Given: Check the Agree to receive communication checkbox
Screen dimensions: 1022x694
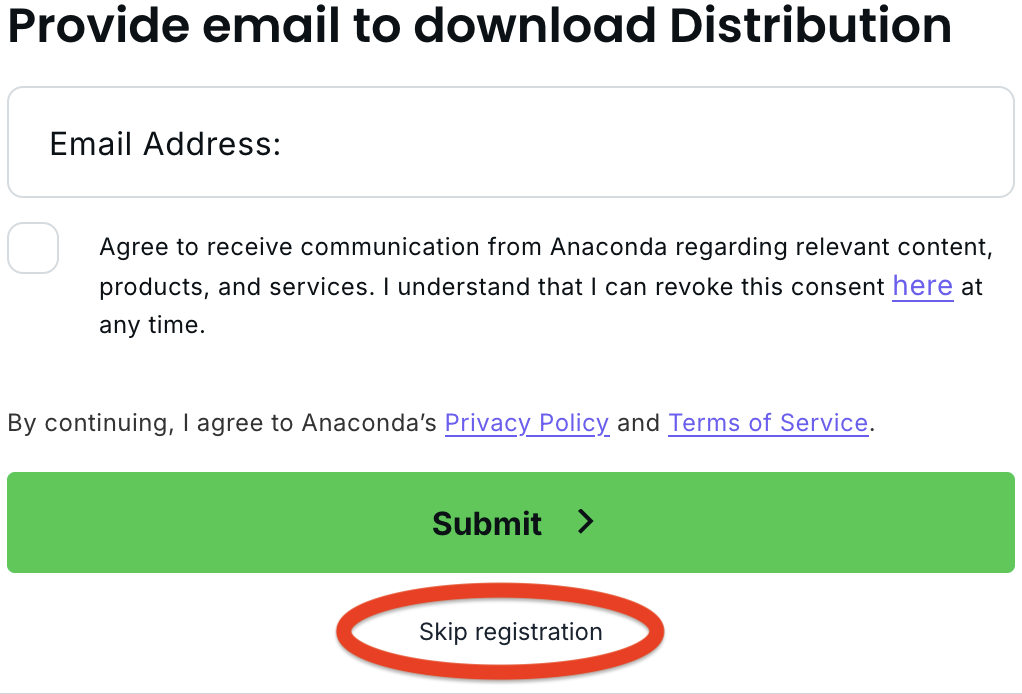Looking at the screenshot, I should (x=33, y=248).
